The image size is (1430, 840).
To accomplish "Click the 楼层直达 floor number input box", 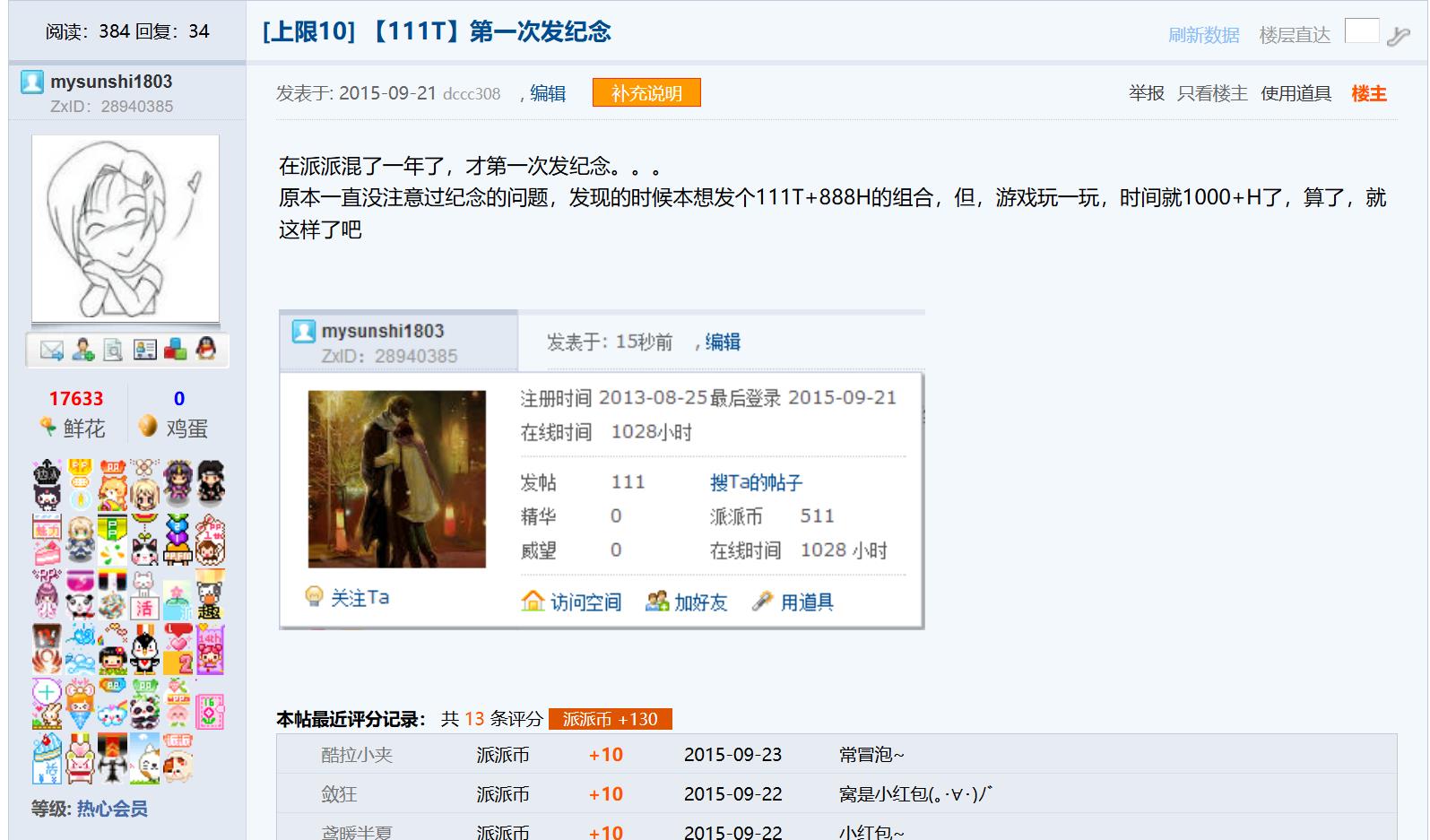I will [1362, 31].
